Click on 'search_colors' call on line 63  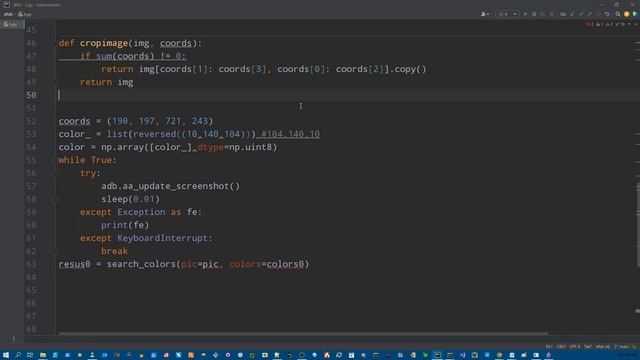141,264
